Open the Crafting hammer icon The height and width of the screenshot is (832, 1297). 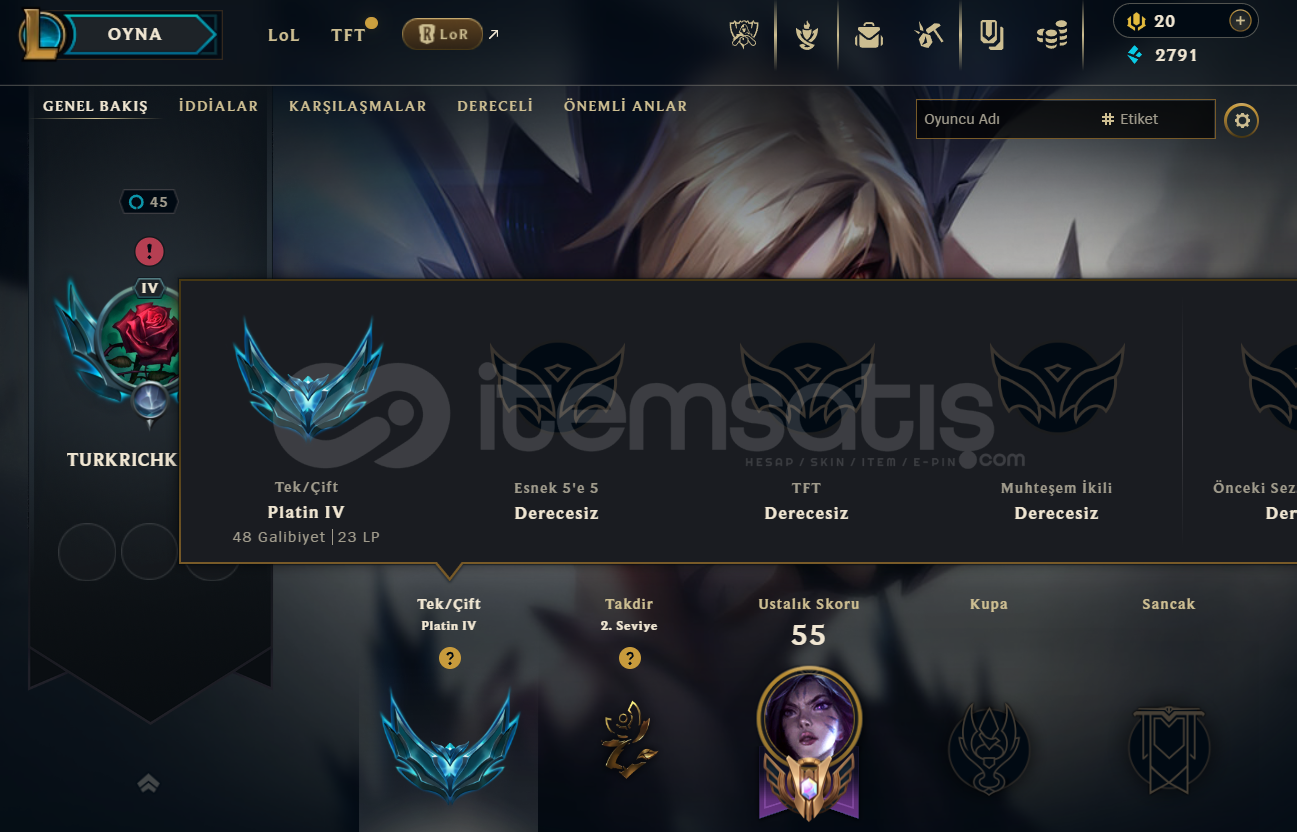tap(929, 36)
